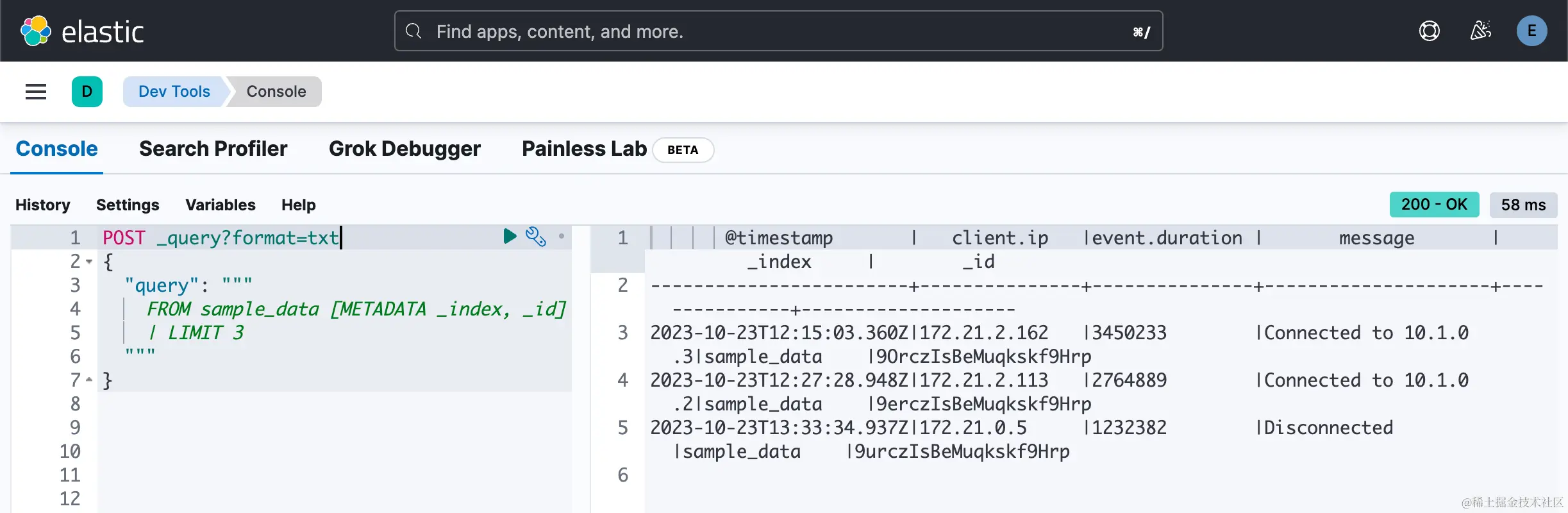Open the newsfeed celebration icon

pyautogui.click(x=1480, y=31)
